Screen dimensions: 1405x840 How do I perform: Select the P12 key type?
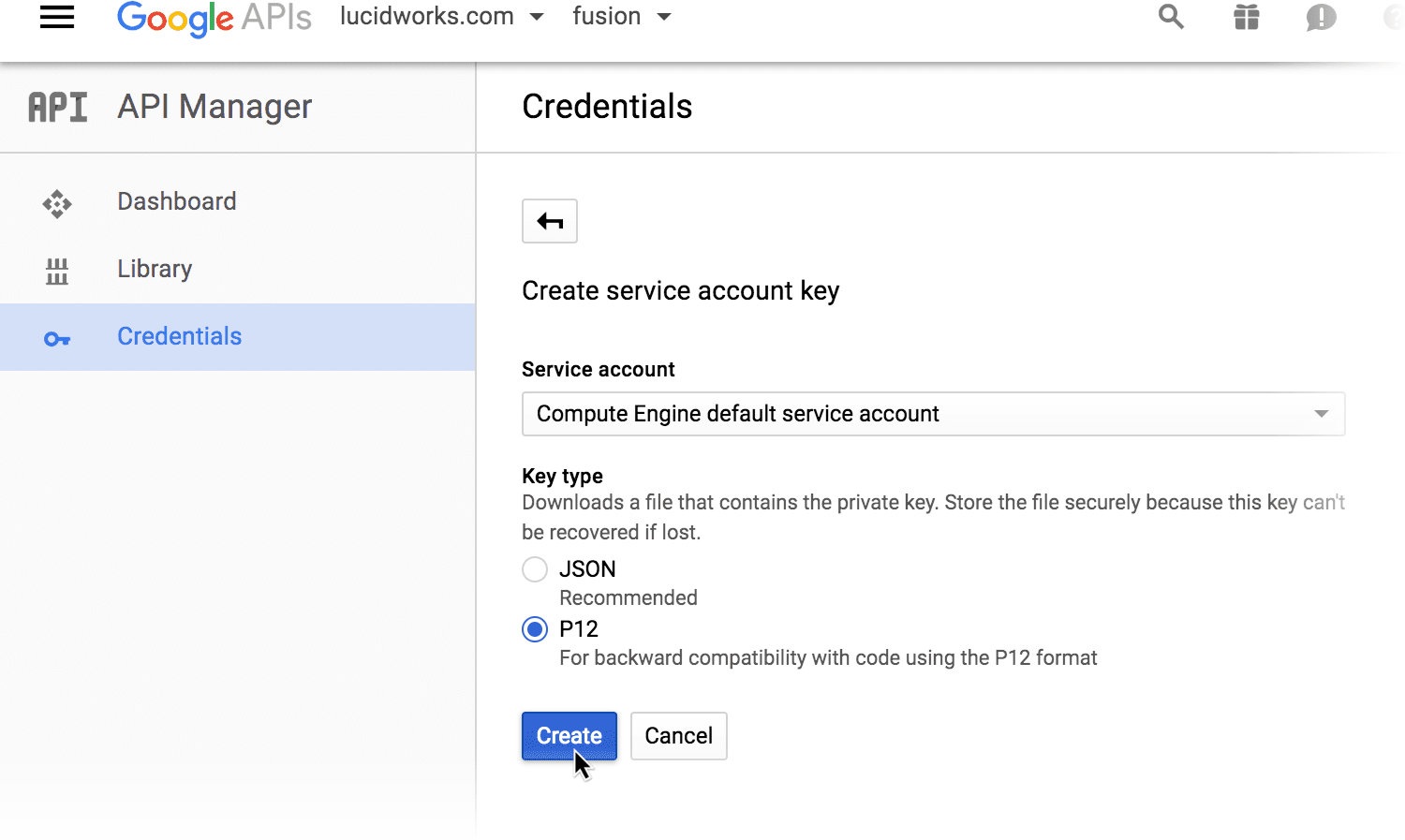point(534,628)
